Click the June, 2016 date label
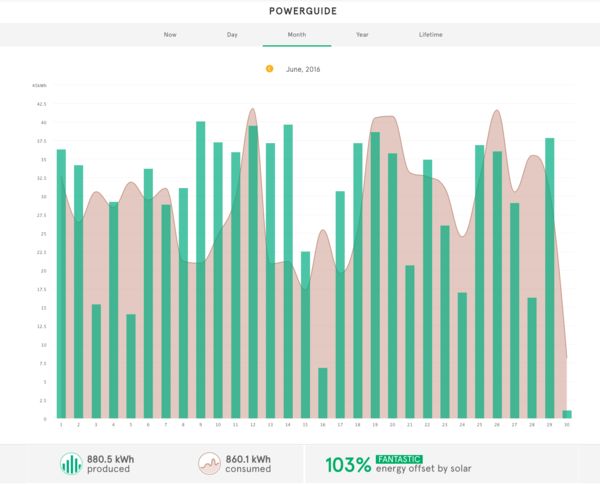Screen dimensions: 600x485 (x=303, y=69)
